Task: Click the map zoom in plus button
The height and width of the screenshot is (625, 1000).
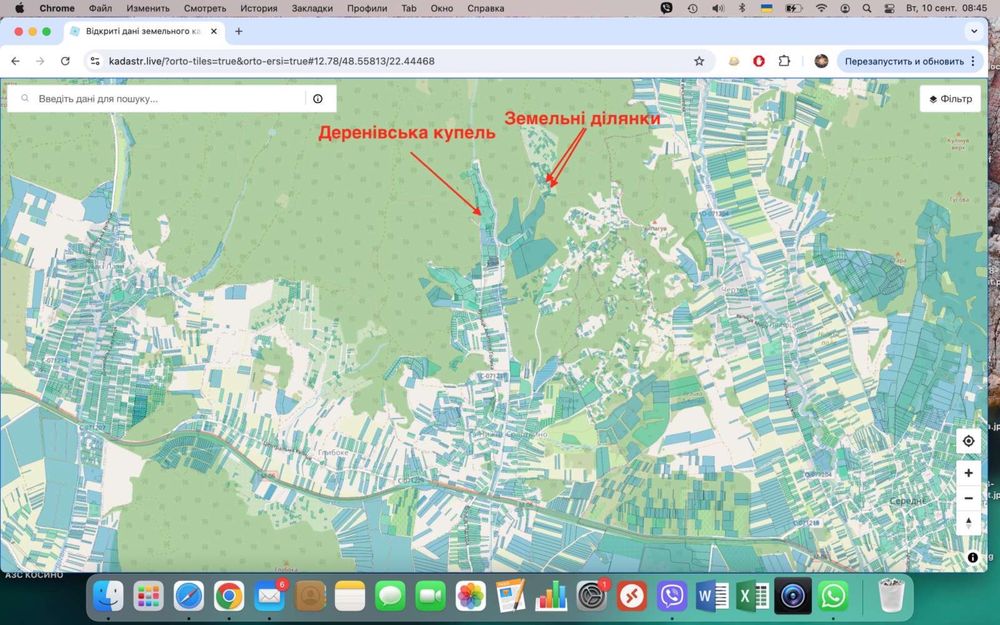Action: [x=968, y=473]
